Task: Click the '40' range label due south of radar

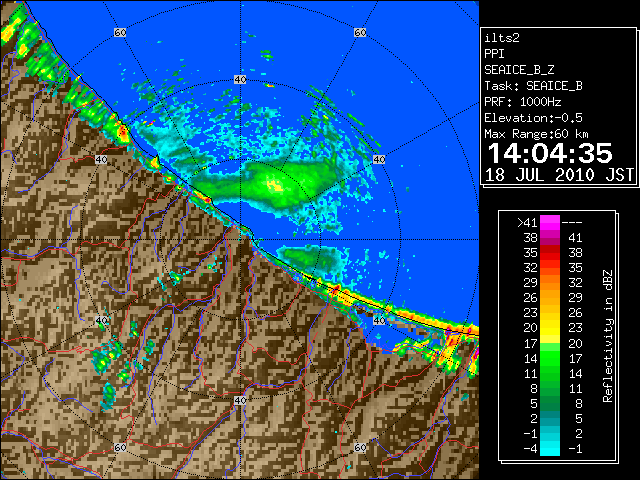Action: (x=240, y=400)
